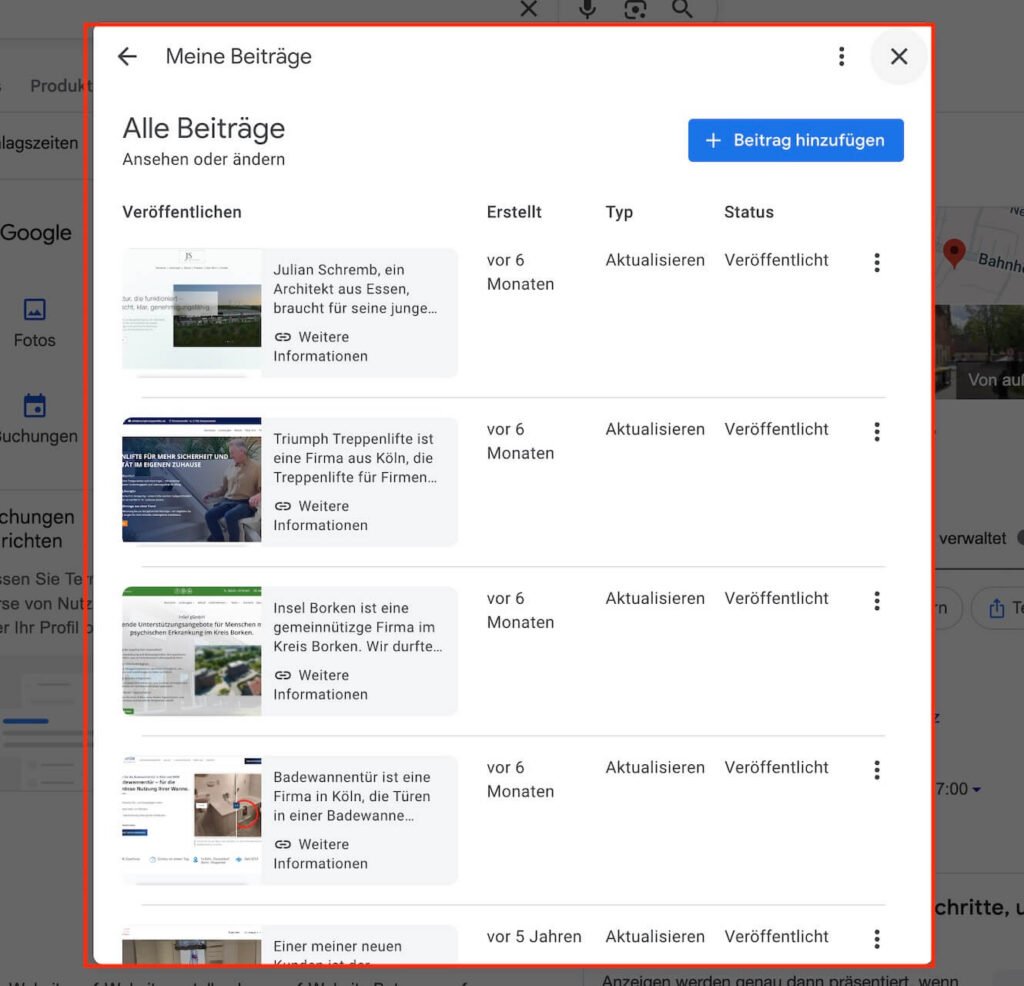
Task: Click the Typ column header
Action: point(618,212)
